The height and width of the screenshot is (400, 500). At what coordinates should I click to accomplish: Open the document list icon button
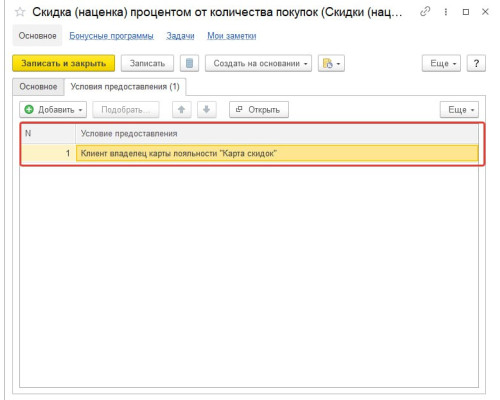(189, 63)
